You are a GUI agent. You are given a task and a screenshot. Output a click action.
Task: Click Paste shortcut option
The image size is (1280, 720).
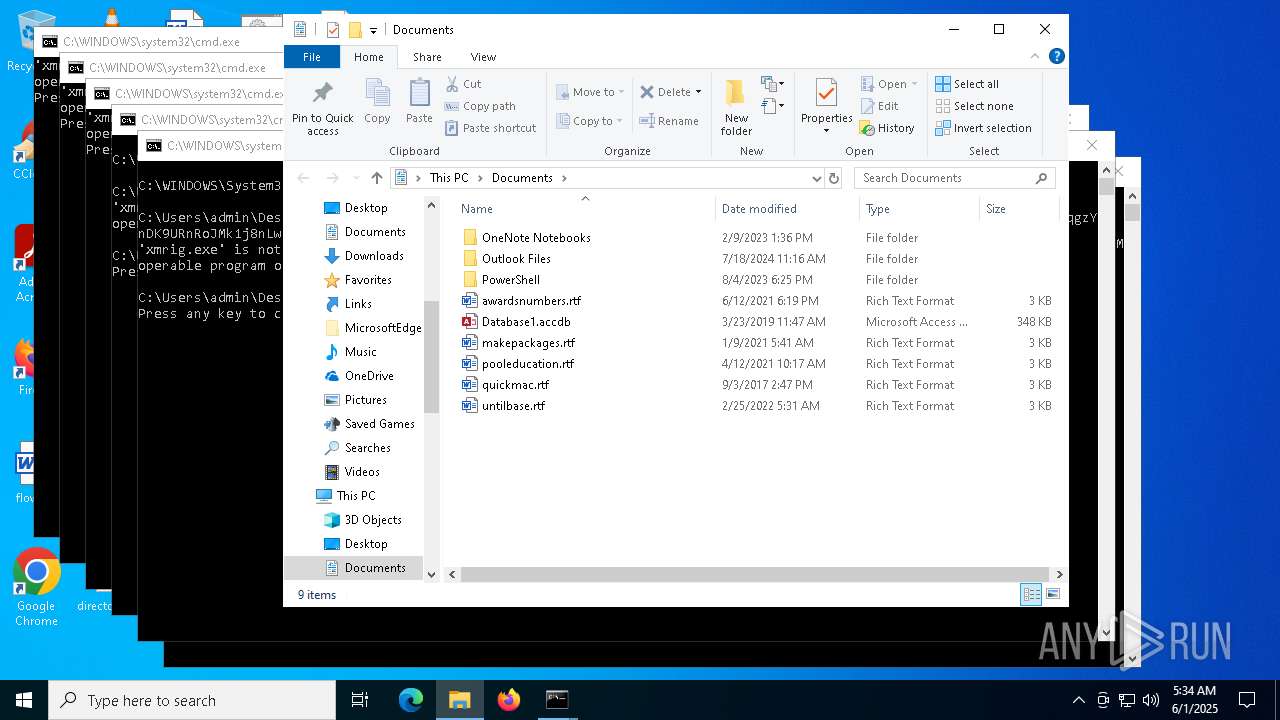pyautogui.click(x=490, y=128)
